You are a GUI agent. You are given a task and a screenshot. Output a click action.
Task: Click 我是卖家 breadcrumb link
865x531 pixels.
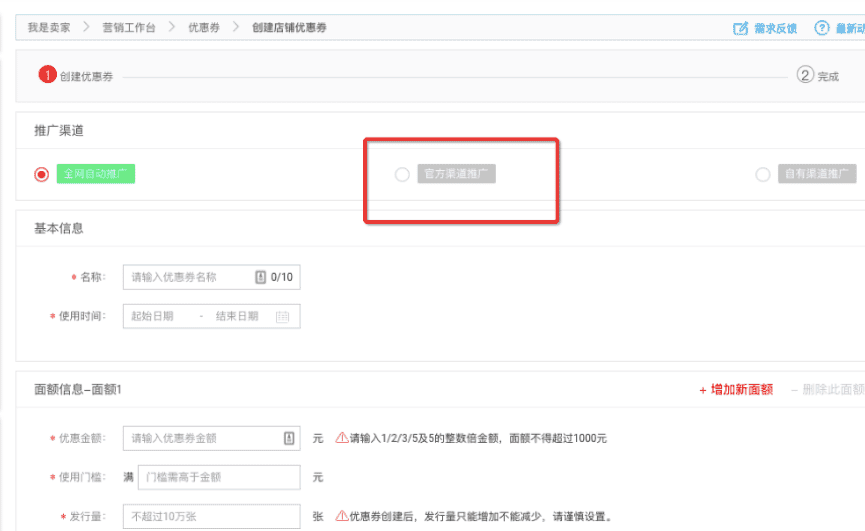pyautogui.click(x=50, y=27)
